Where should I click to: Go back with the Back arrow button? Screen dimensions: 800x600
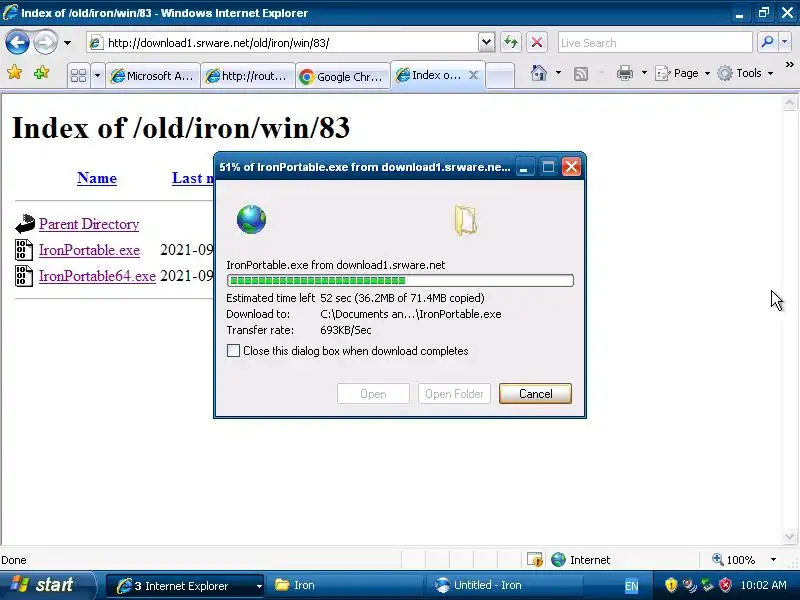[17, 42]
